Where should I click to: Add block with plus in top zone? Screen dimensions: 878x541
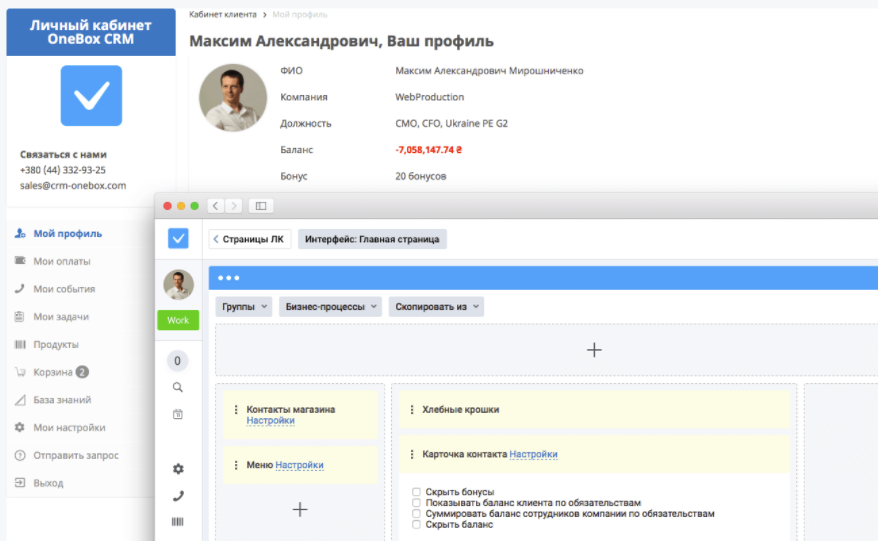594,350
